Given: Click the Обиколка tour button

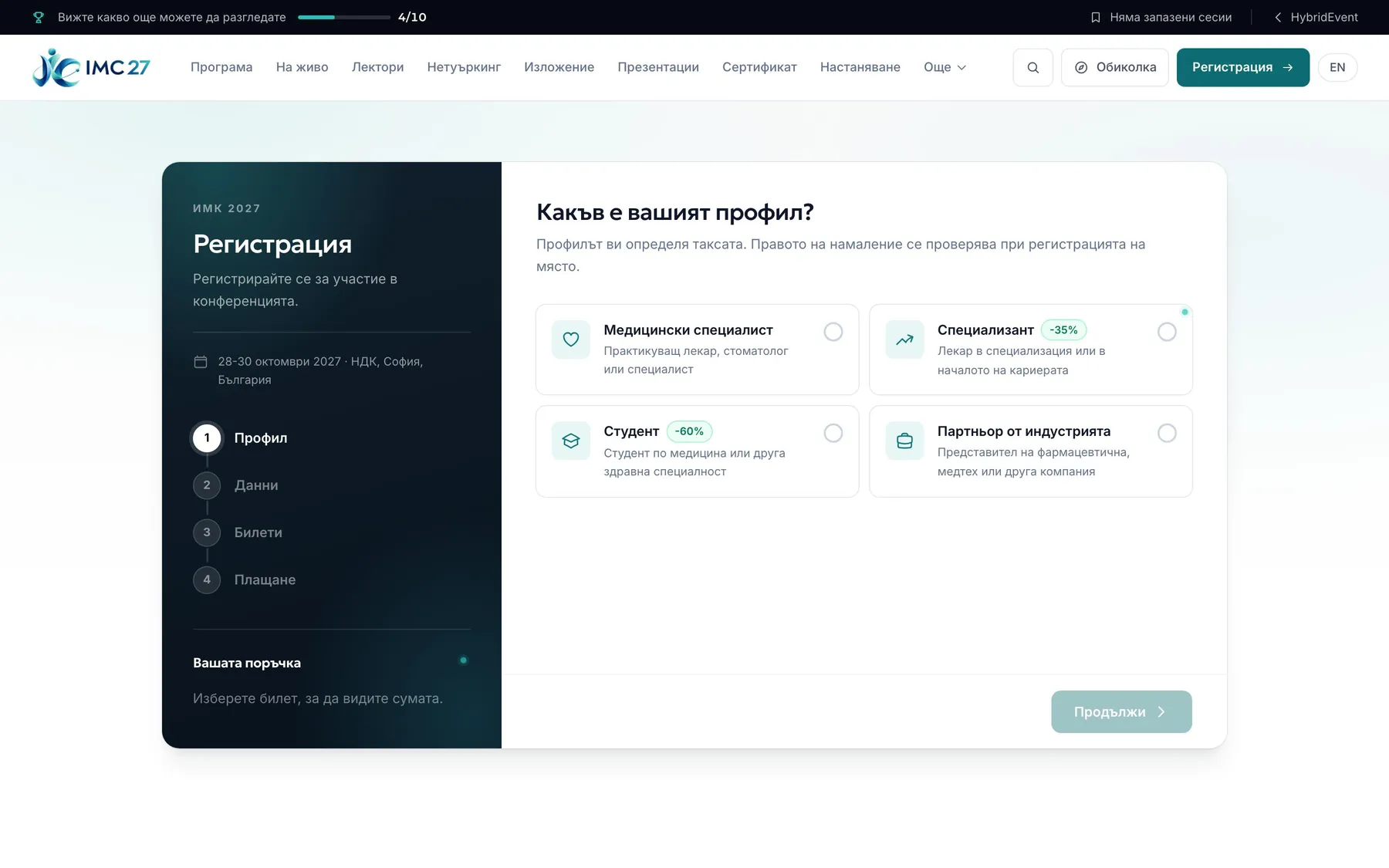Looking at the screenshot, I should pos(1114,67).
